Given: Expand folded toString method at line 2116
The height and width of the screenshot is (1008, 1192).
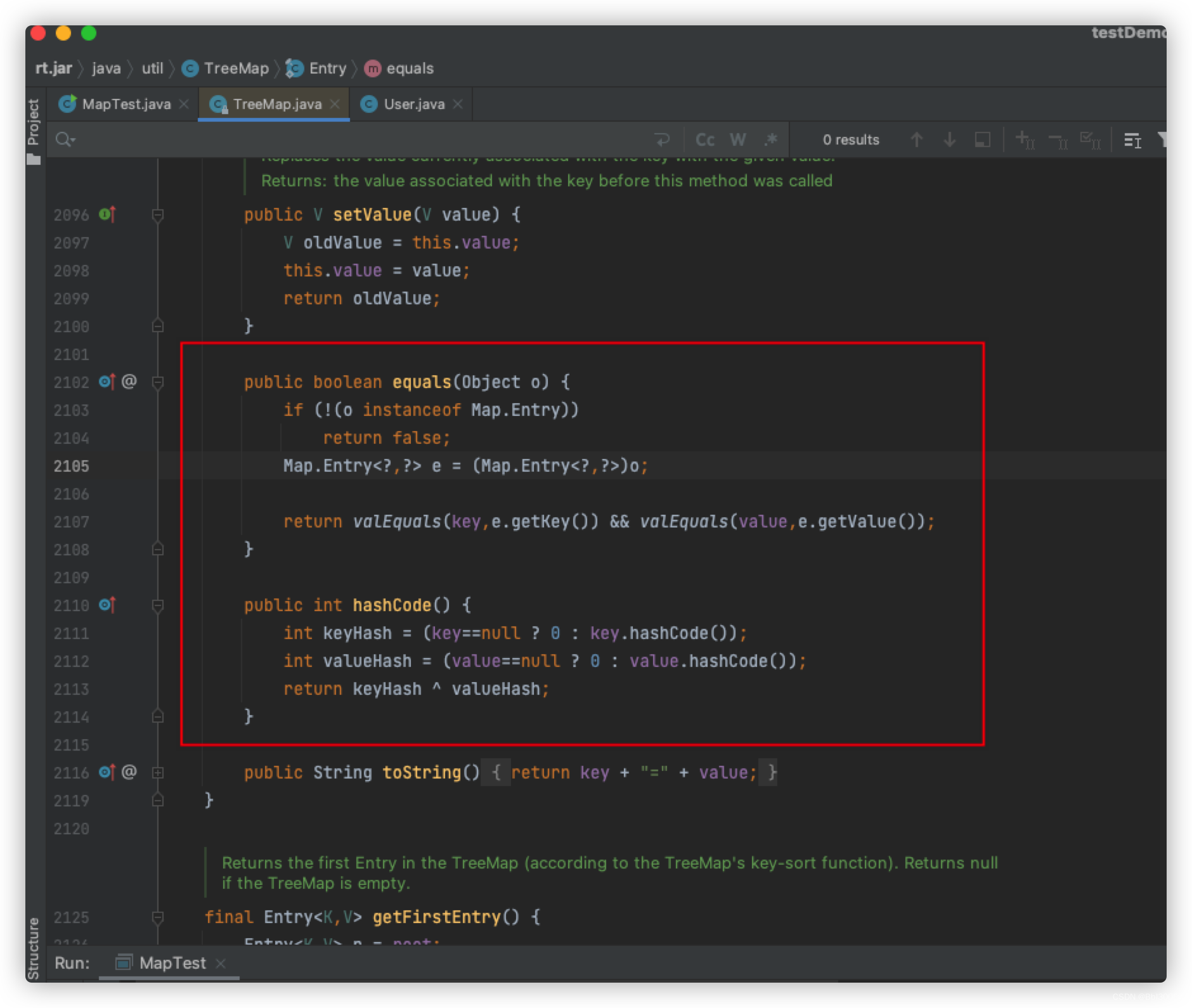Looking at the screenshot, I should click(158, 772).
